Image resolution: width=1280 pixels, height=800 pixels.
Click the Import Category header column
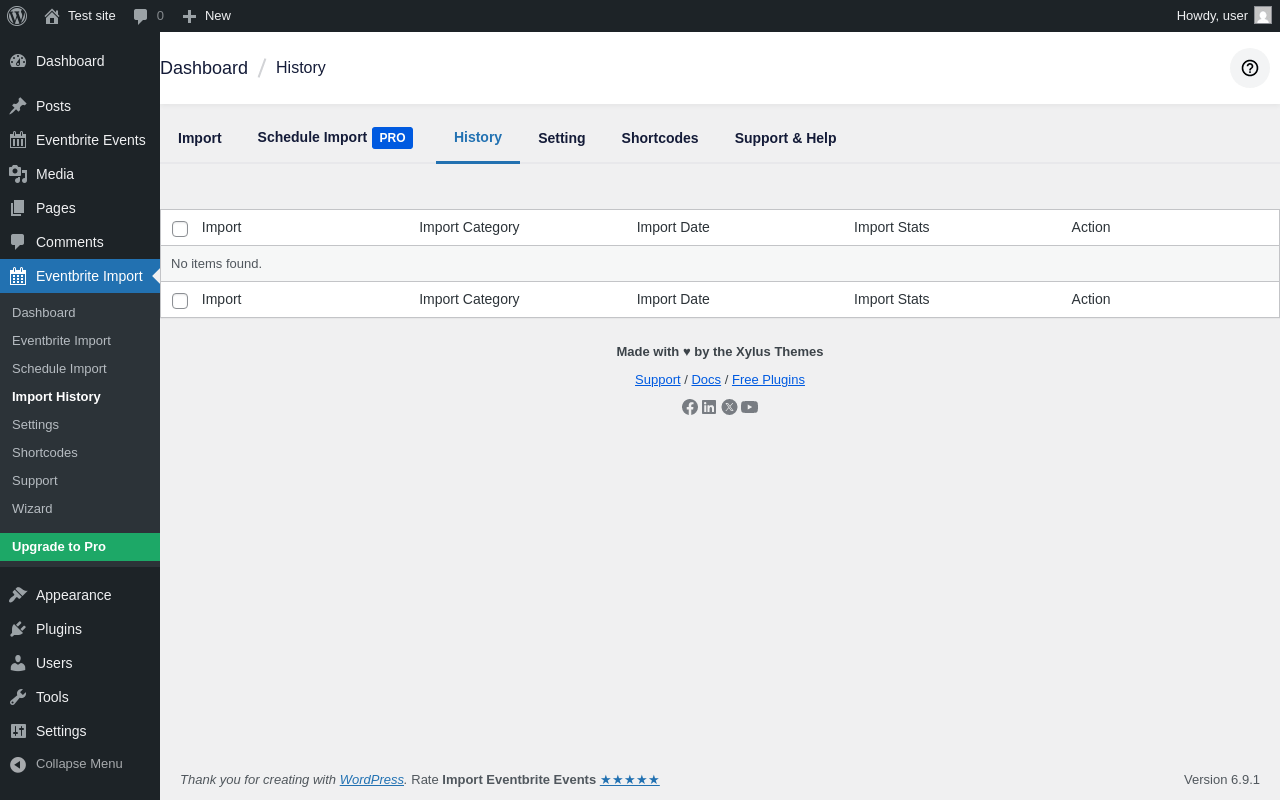pos(469,227)
